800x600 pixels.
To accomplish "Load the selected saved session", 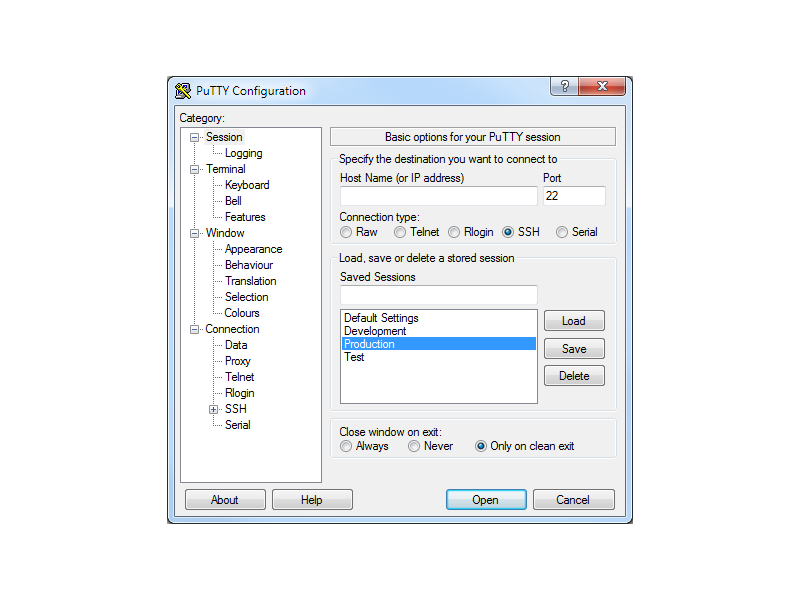I will pyautogui.click(x=574, y=321).
